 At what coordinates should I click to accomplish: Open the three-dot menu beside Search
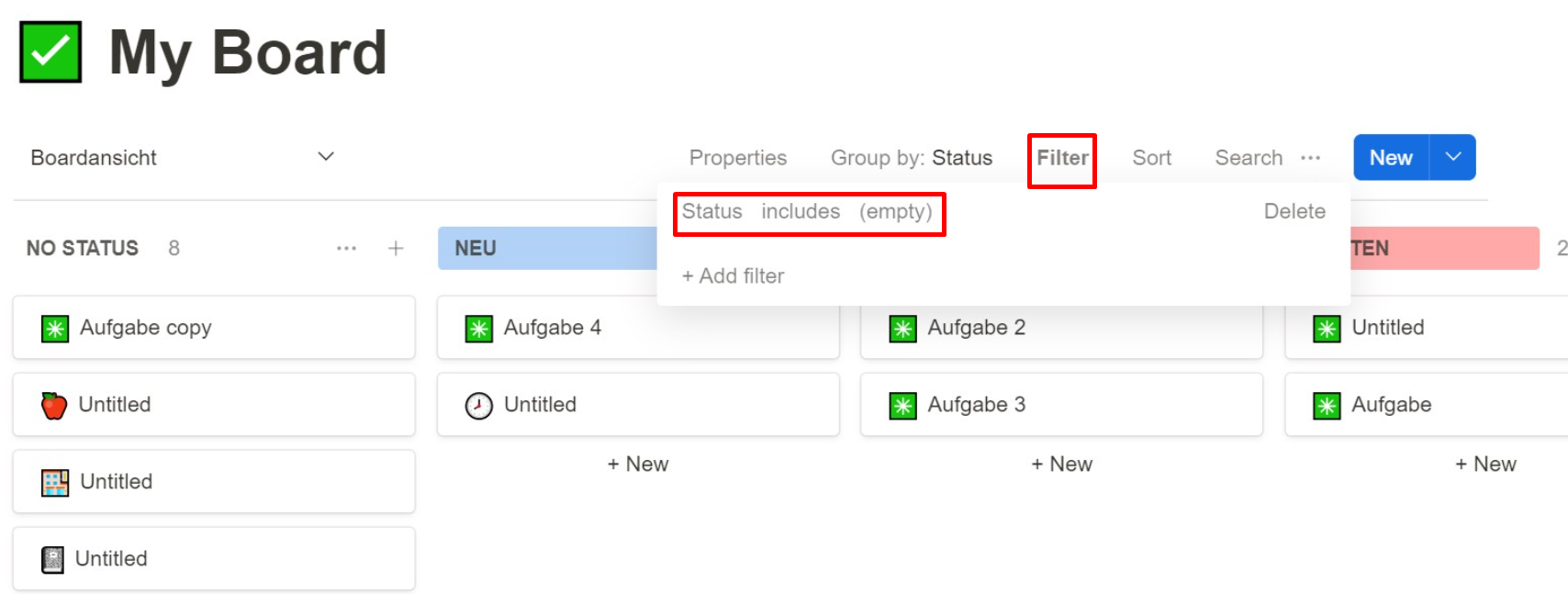(x=1310, y=158)
